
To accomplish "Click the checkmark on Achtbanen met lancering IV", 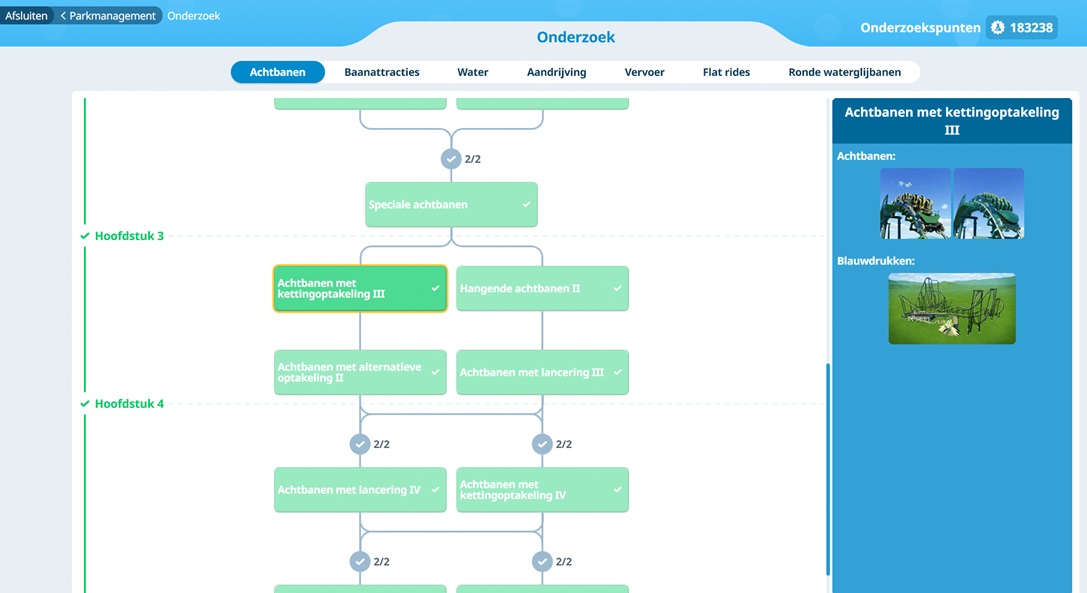I will (x=435, y=490).
